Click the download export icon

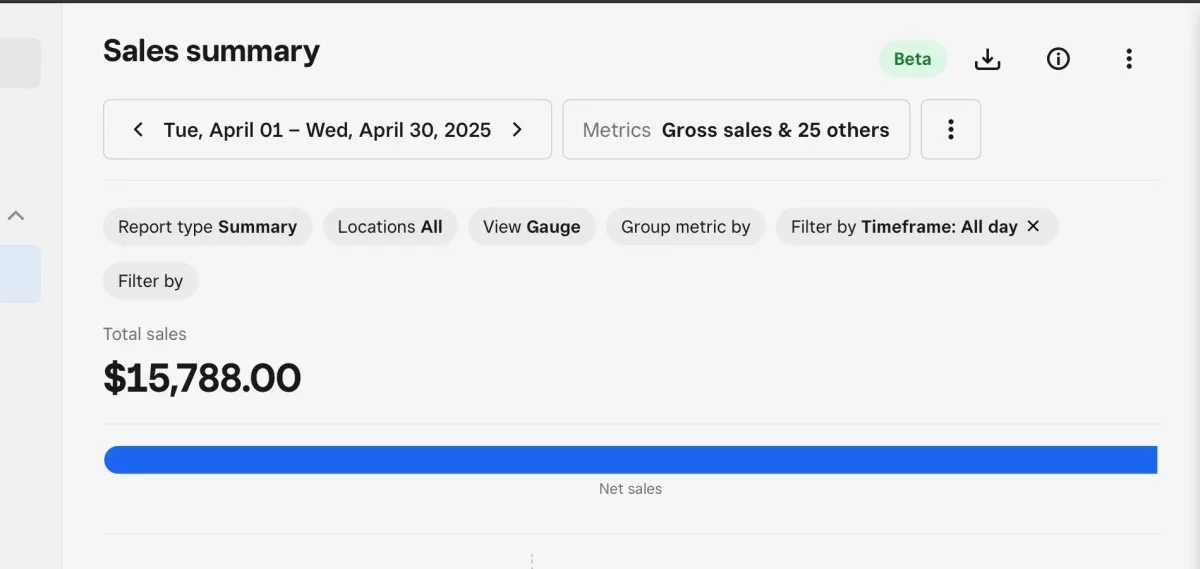(987, 59)
